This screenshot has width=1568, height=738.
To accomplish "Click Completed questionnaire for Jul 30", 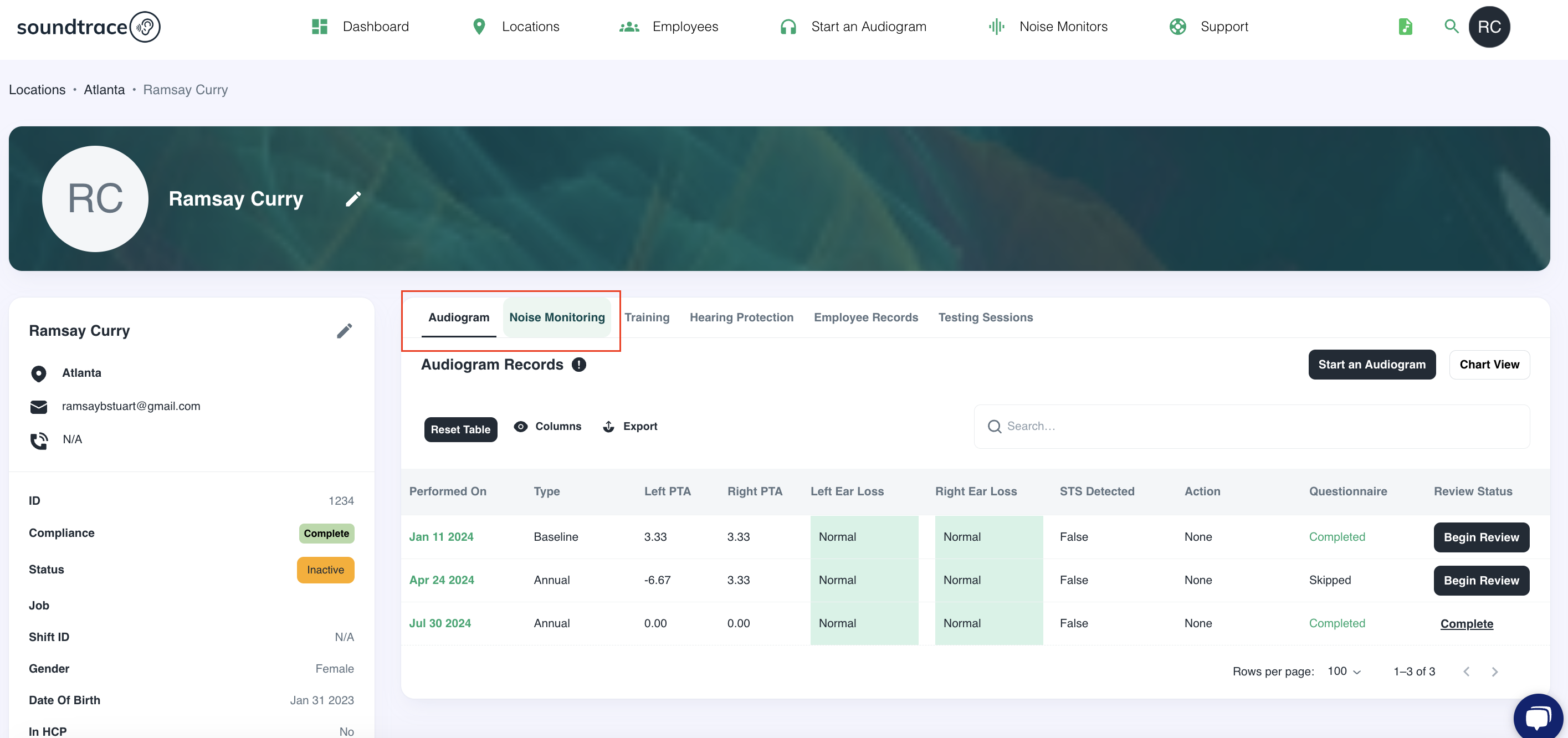I will [x=1337, y=623].
